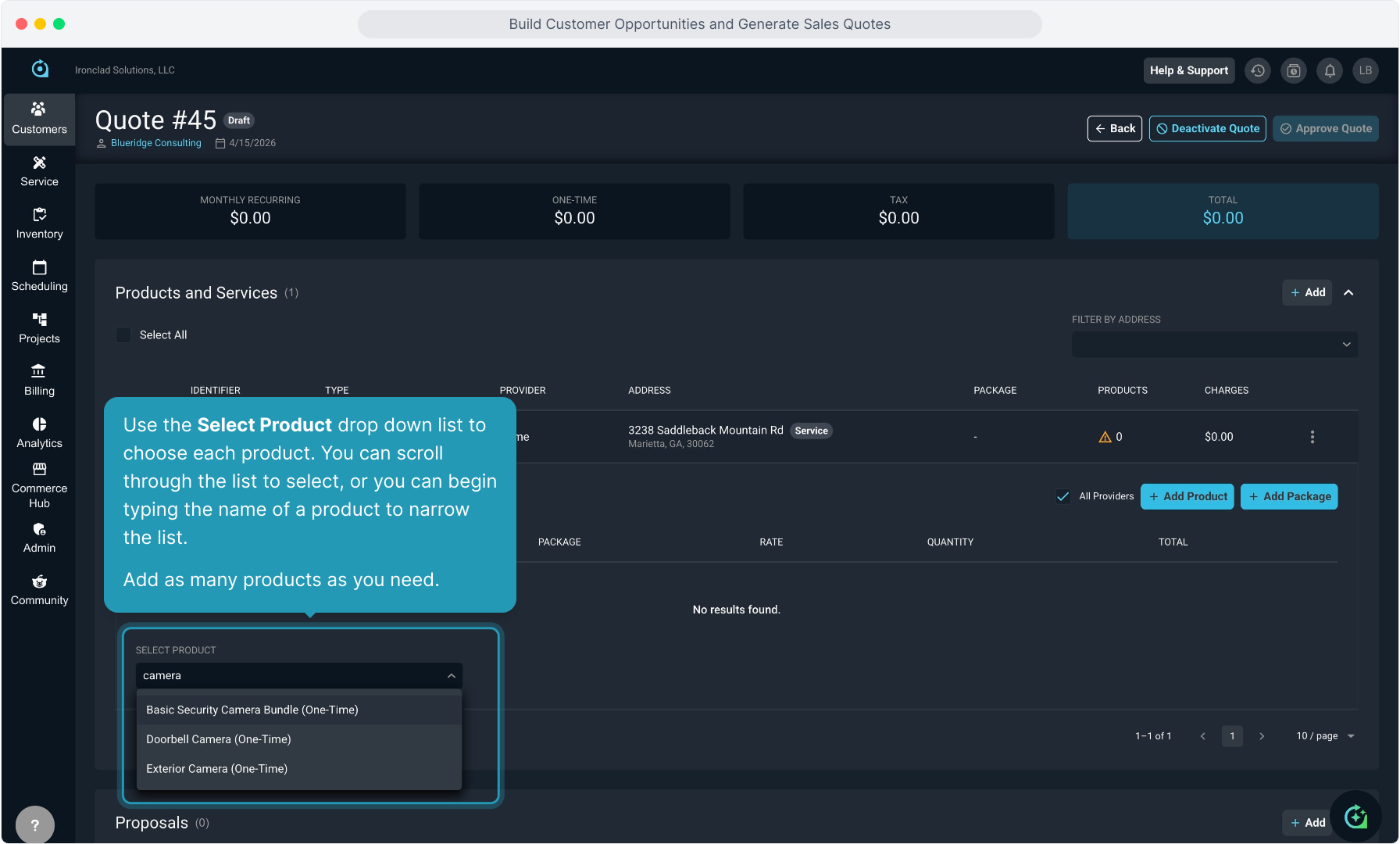The width and height of the screenshot is (1400, 844).
Task: Click the camera snapshot icon in header
Action: click(1294, 70)
